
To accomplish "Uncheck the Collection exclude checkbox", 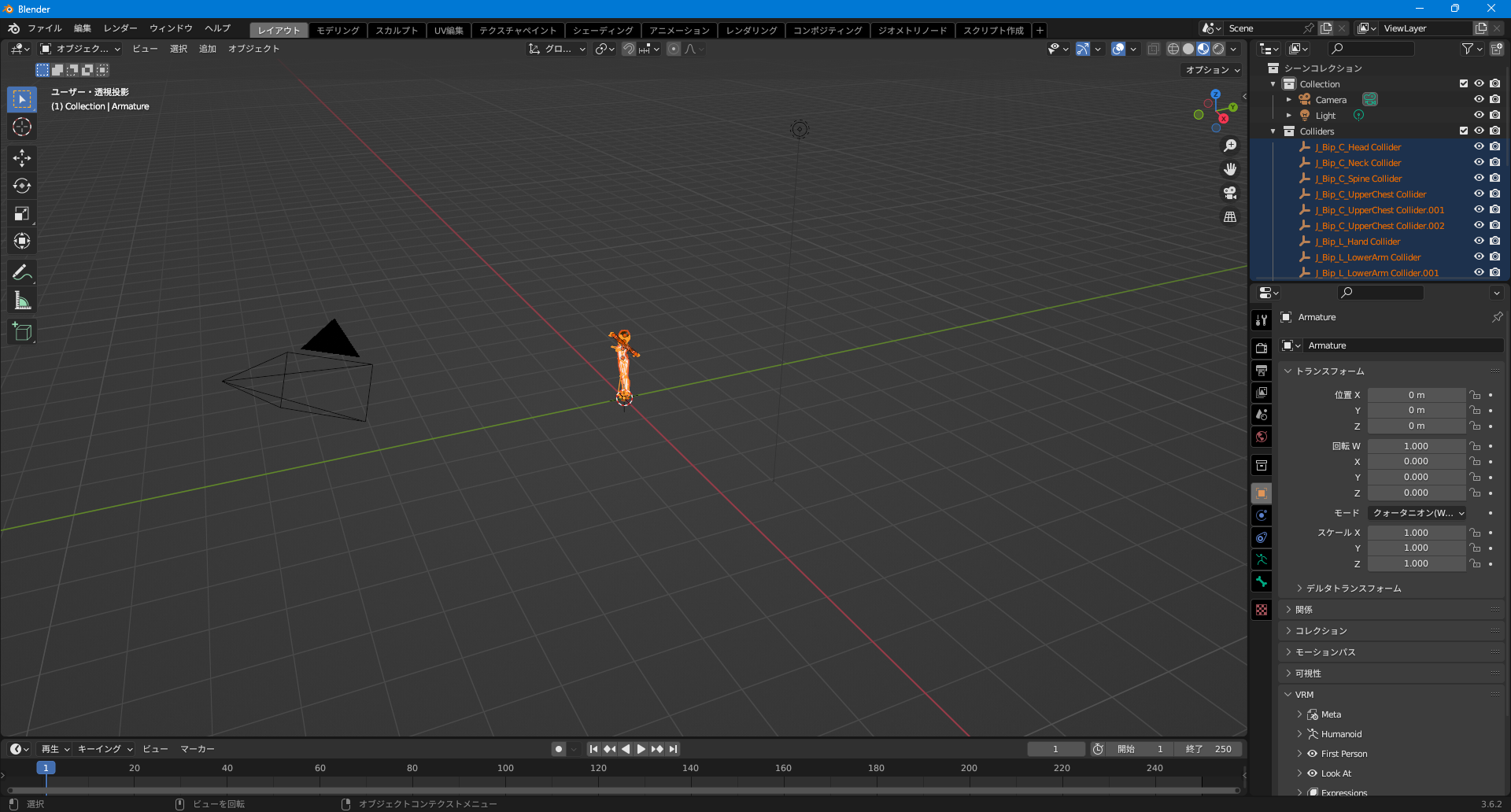I will (1464, 83).
